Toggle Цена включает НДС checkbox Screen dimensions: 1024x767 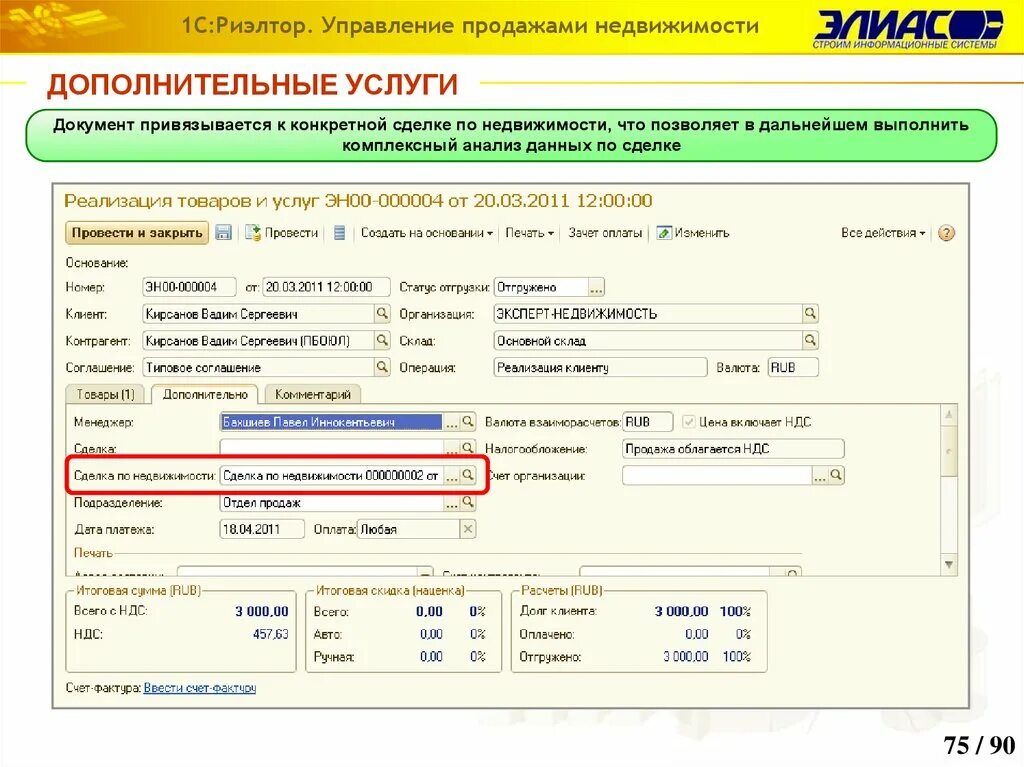[688, 422]
